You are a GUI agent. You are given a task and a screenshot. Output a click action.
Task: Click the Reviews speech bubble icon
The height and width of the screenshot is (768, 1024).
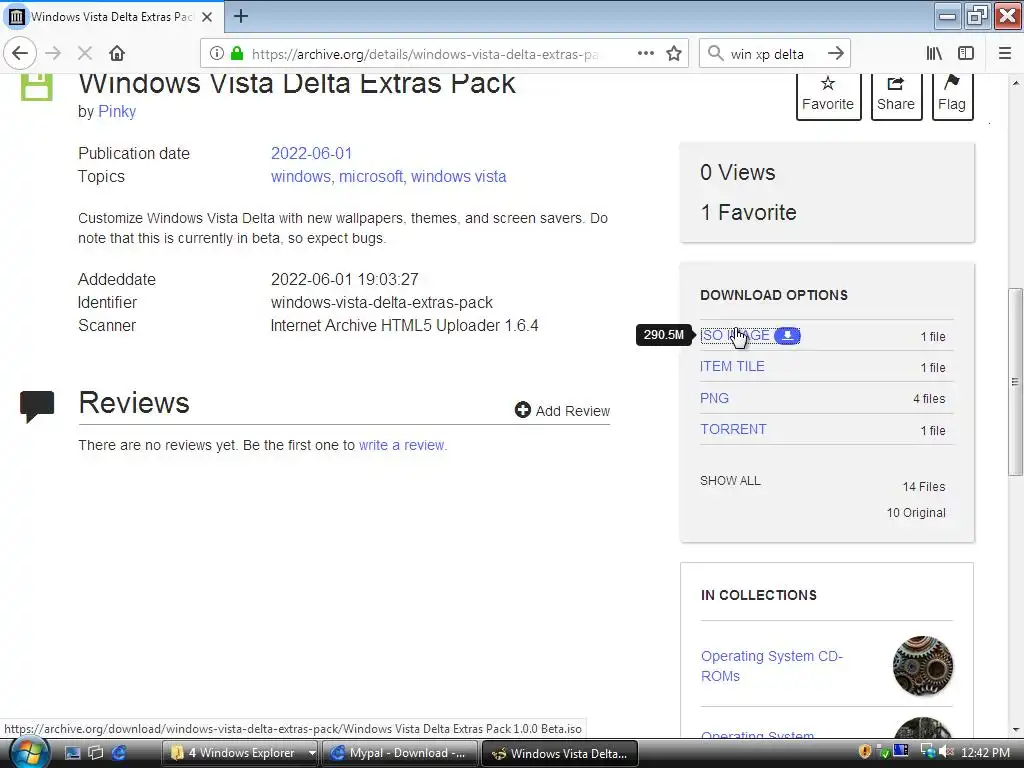click(37, 406)
